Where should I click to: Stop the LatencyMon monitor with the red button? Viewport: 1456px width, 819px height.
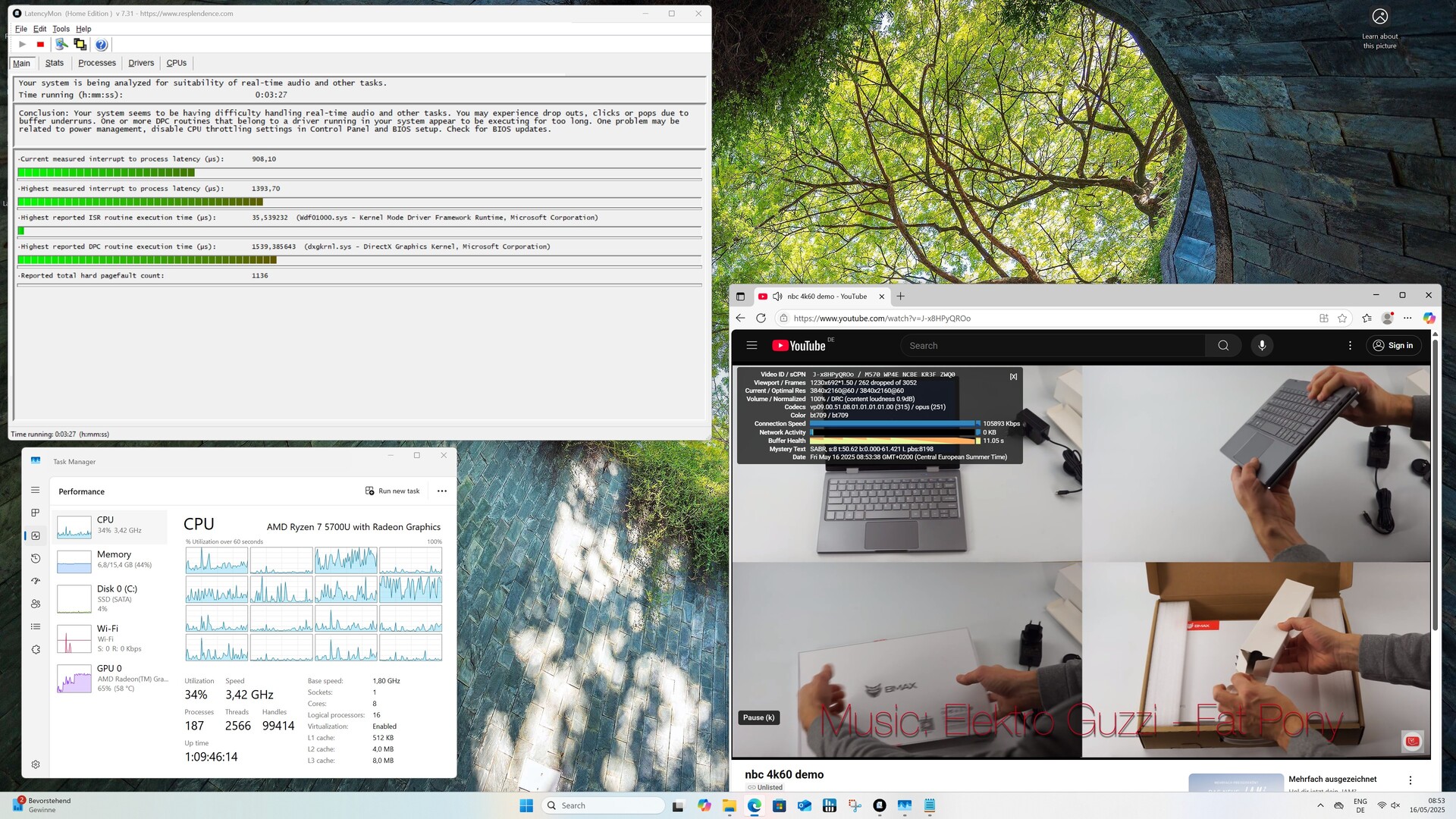(41, 45)
